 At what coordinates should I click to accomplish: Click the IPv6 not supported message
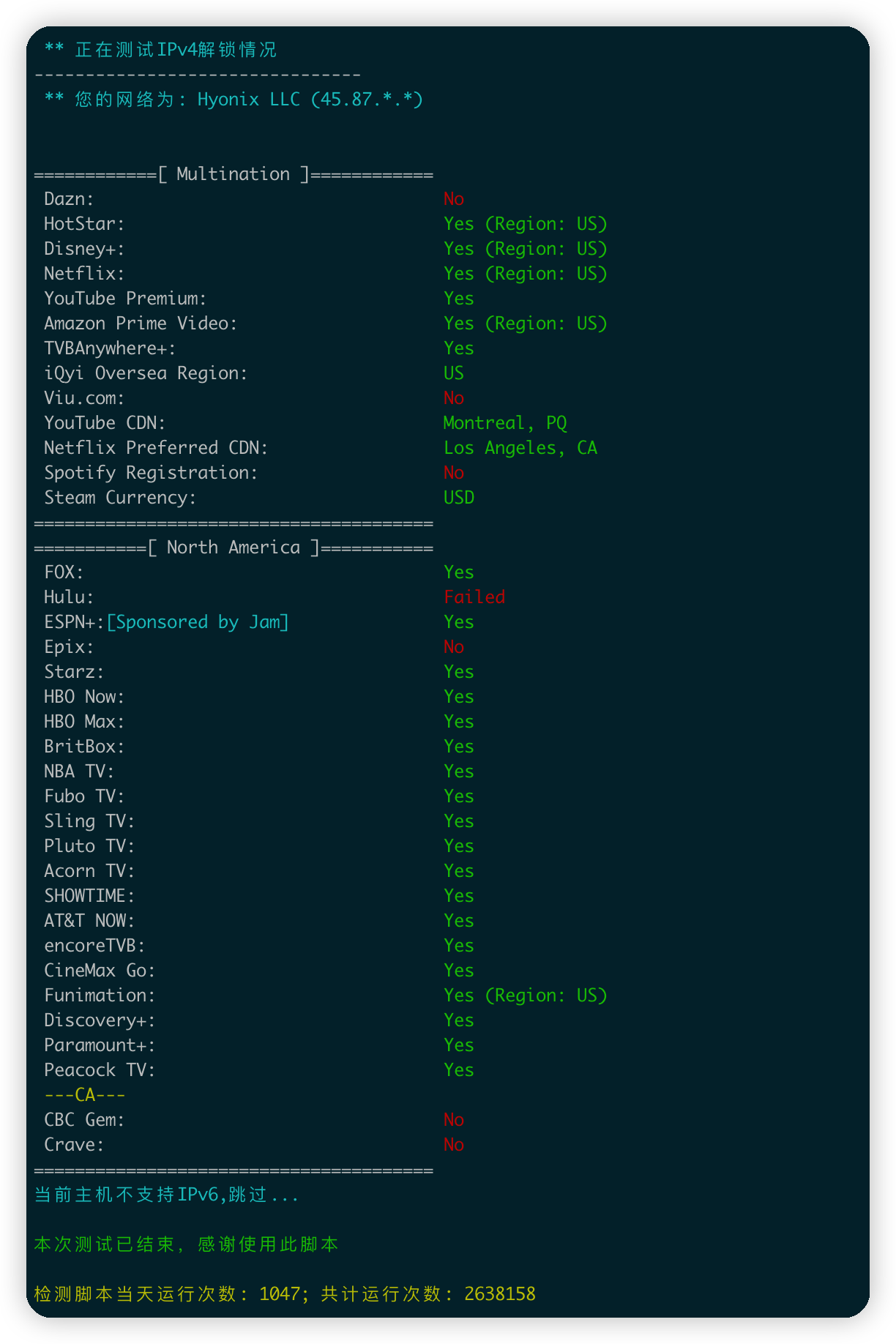point(167,1195)
